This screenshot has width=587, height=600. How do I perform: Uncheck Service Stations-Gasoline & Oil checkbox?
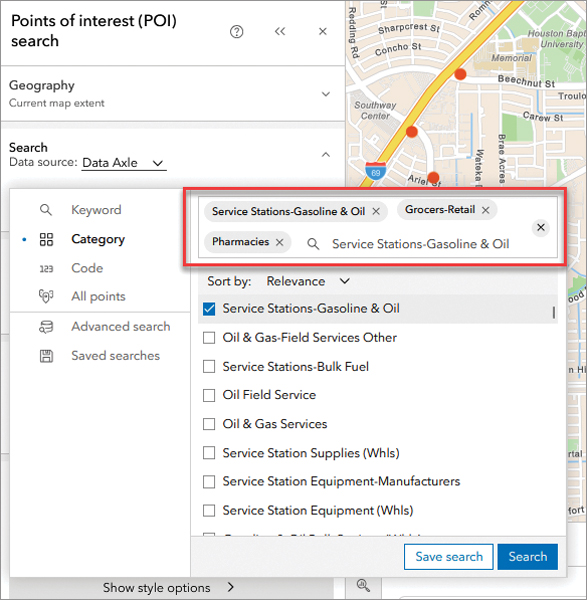pos(209,309)
